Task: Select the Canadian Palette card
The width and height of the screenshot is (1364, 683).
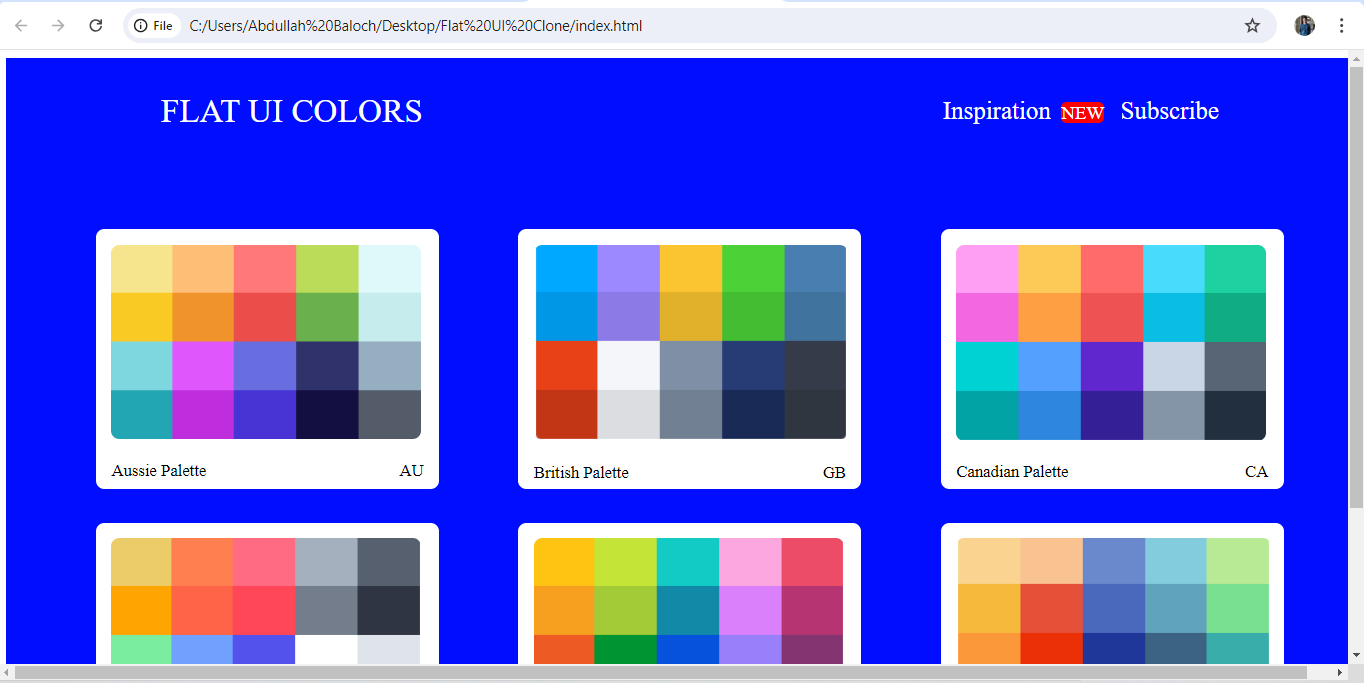Action: tap(1112, 359)
